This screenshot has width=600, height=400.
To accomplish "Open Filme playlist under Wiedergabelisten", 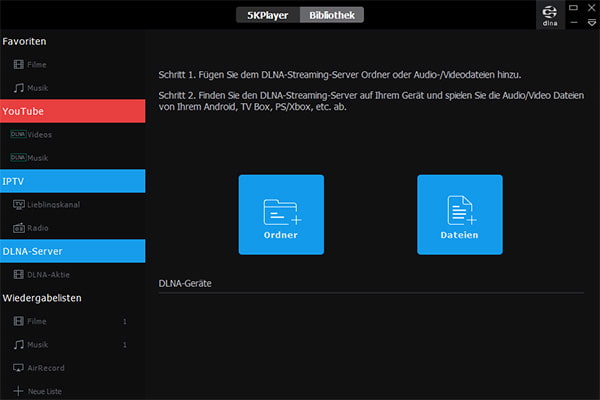I will (x=73, y=321).
